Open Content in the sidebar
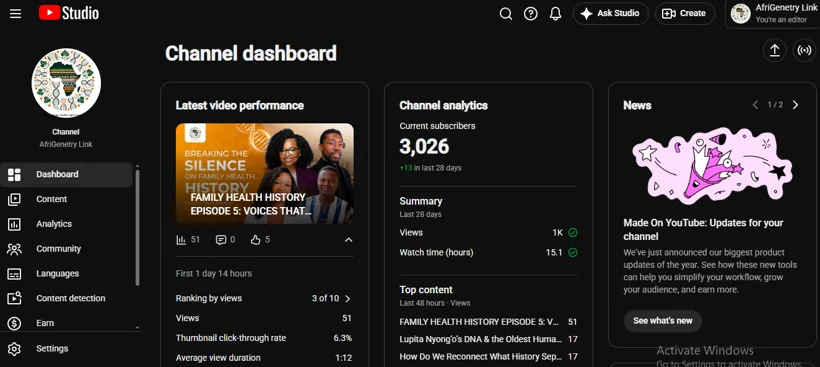This screenshot has width=820, height=367. coord(66,199)
